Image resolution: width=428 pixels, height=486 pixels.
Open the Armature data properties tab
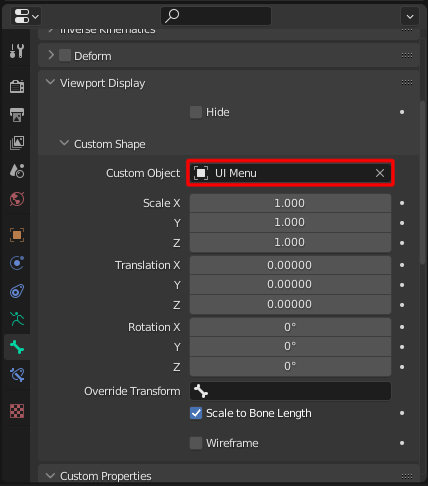tap(17, 319)
